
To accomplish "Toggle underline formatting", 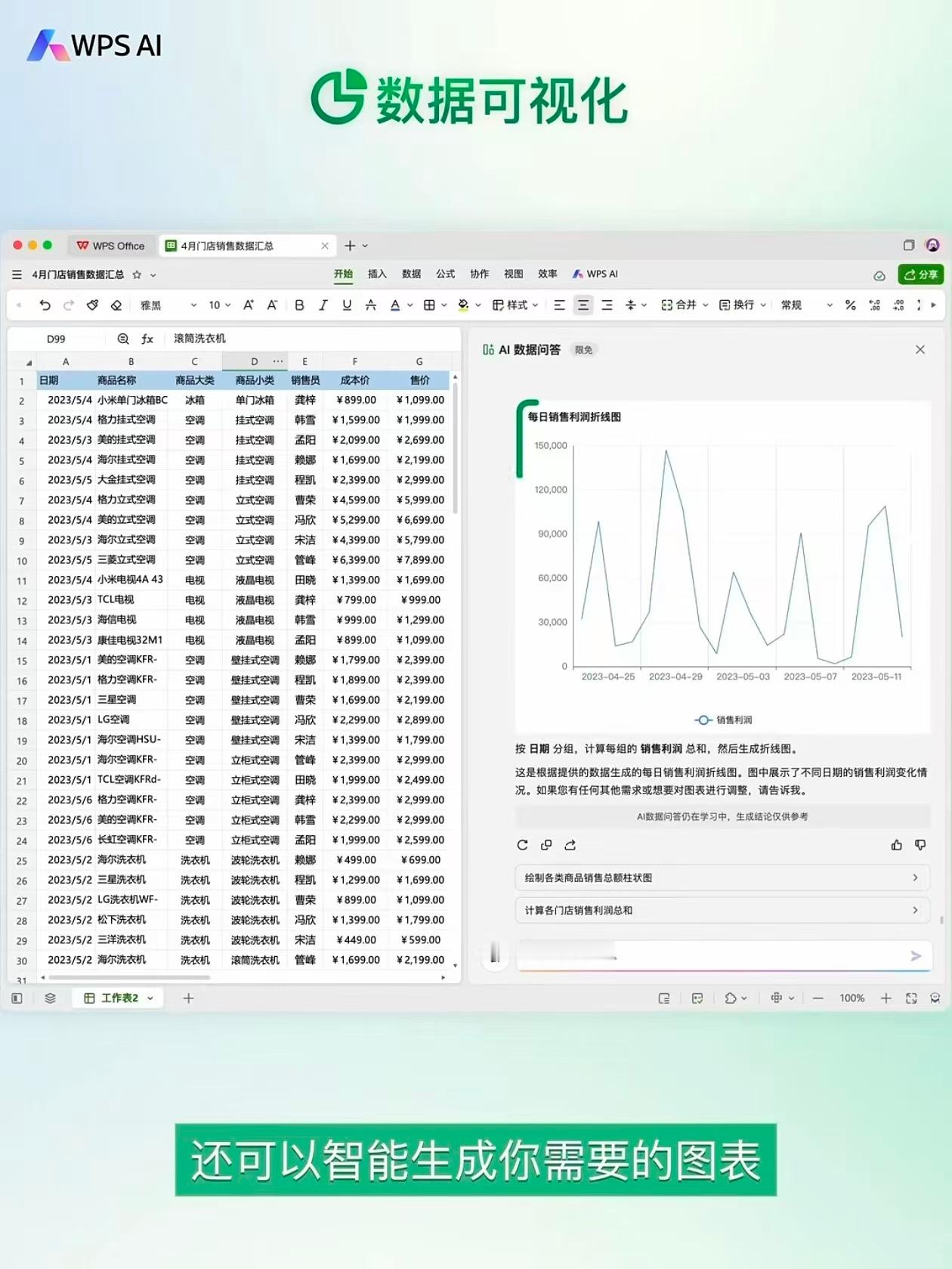I will point(347,305).
